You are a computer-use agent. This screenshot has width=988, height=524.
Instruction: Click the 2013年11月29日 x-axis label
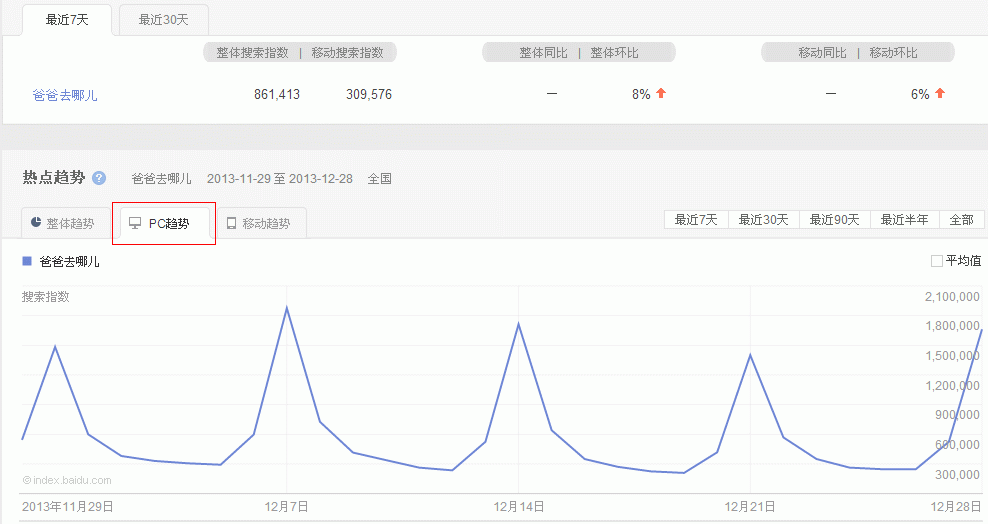(x=67, y=506)
